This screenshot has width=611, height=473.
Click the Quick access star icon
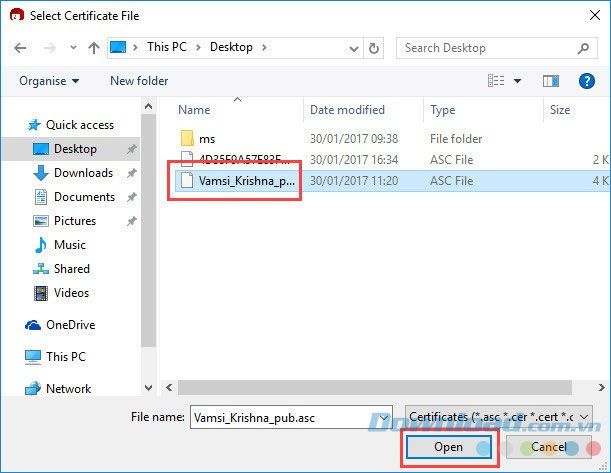tap(34, 125)
